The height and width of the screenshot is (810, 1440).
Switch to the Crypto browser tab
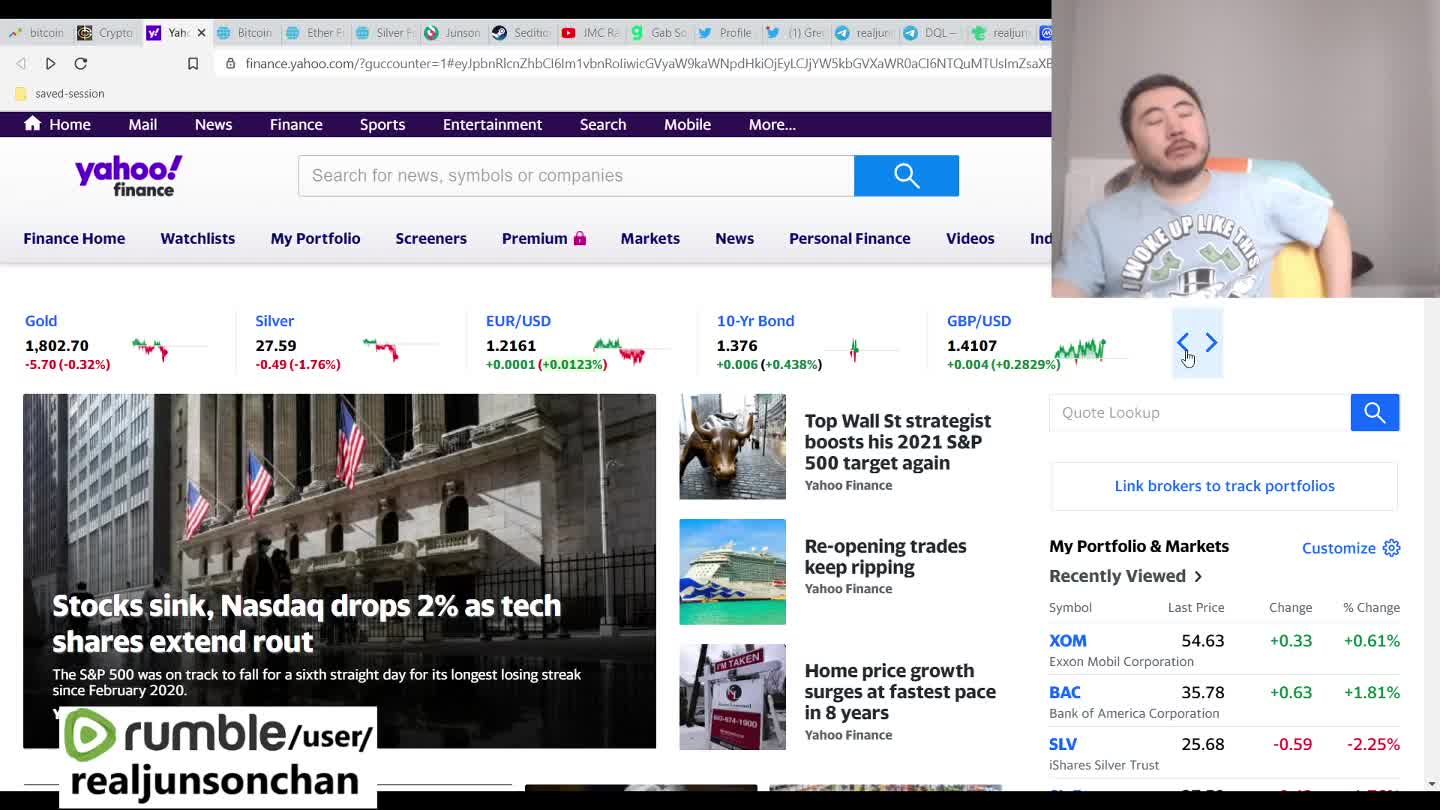point(106,33)
